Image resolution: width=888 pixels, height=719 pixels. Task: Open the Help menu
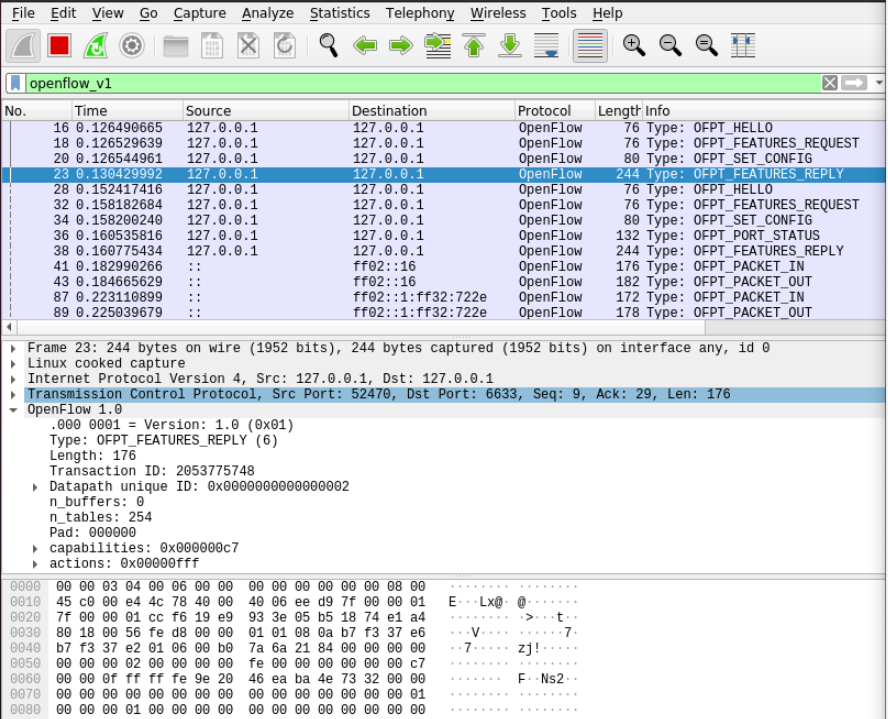pyautogui.click(x=608, y=13)
